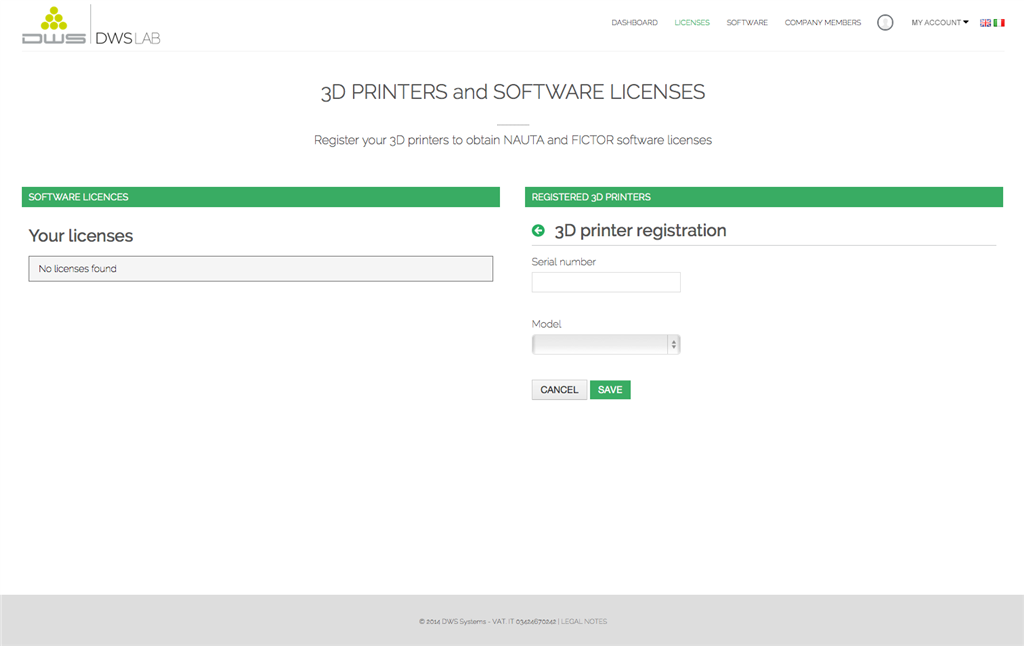Open the Dashboard page
1024x646 pixels.
(634, 23)
